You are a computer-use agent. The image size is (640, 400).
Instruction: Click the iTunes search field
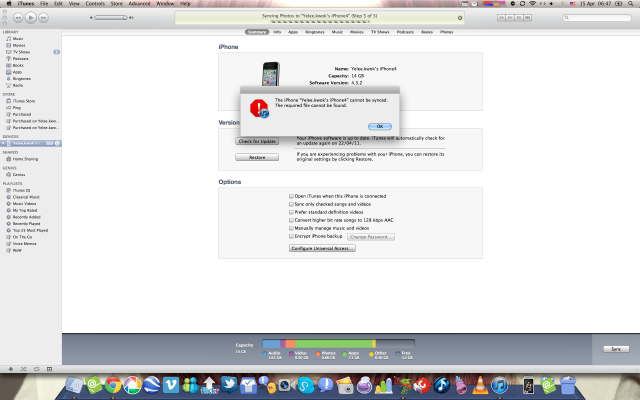pos(597,18)
